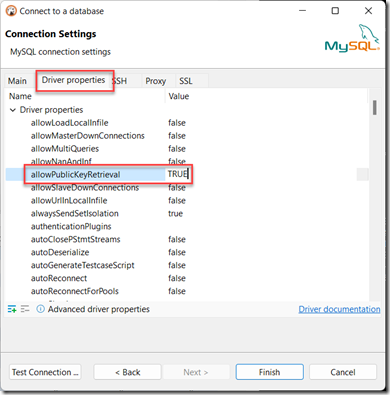The width and height of the screenshot is (390, 395).
Task: Select the allowMultiQueries property row
Action: (187, 149)
